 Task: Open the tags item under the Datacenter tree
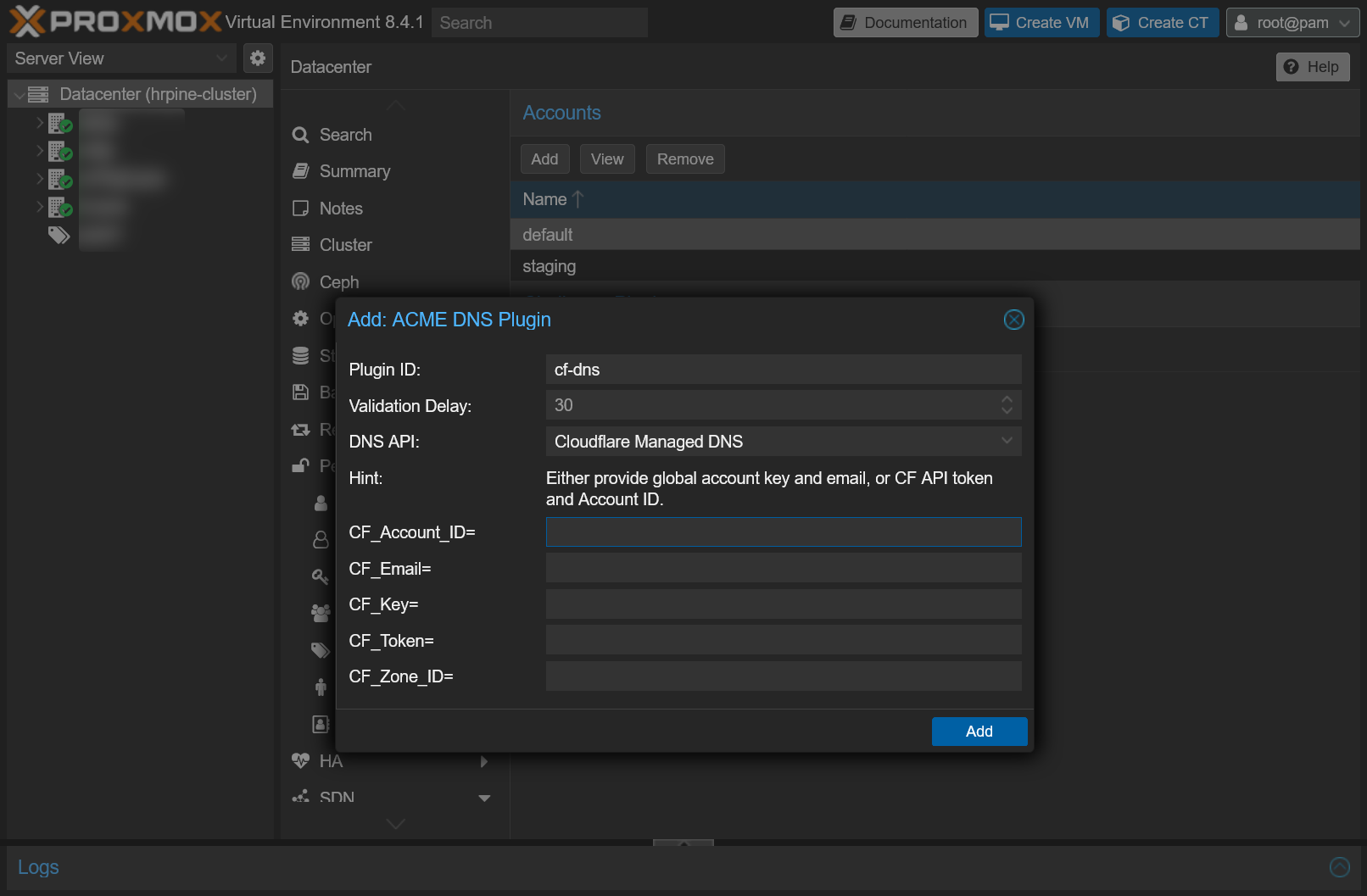[x=59, y=235]
